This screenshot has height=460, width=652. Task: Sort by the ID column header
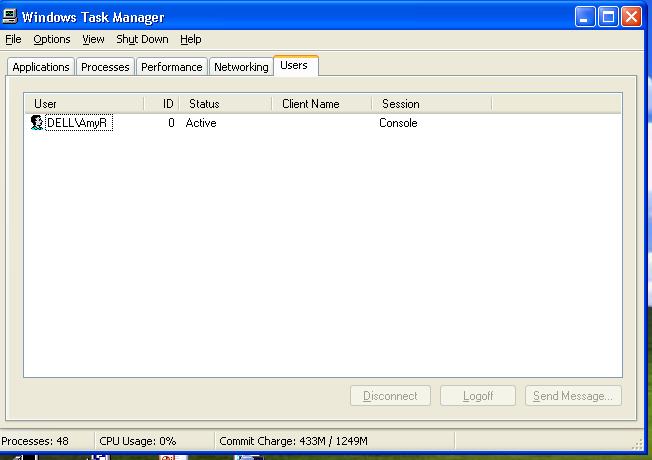click(162, 104)
